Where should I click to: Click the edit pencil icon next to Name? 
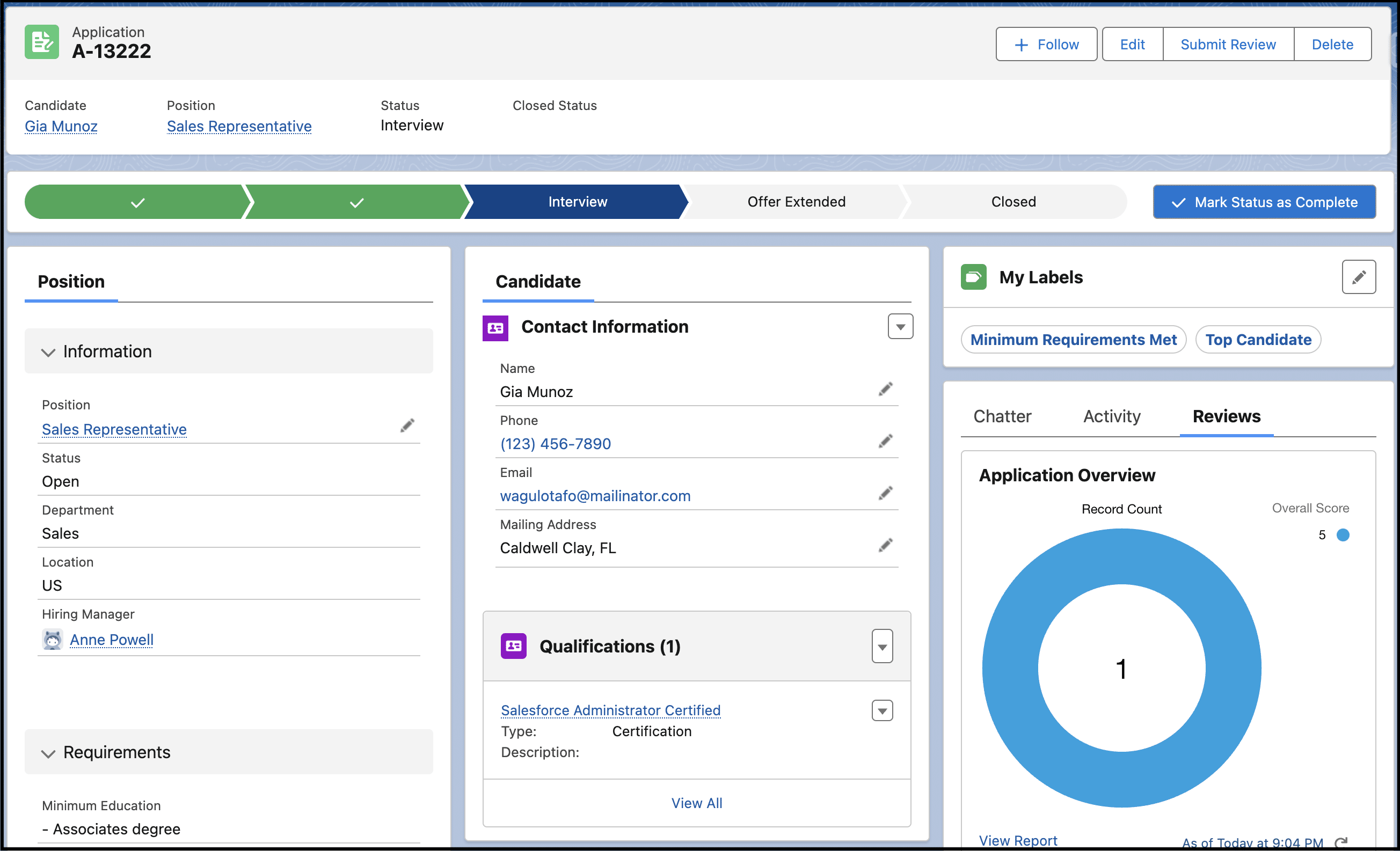point(885,390)
